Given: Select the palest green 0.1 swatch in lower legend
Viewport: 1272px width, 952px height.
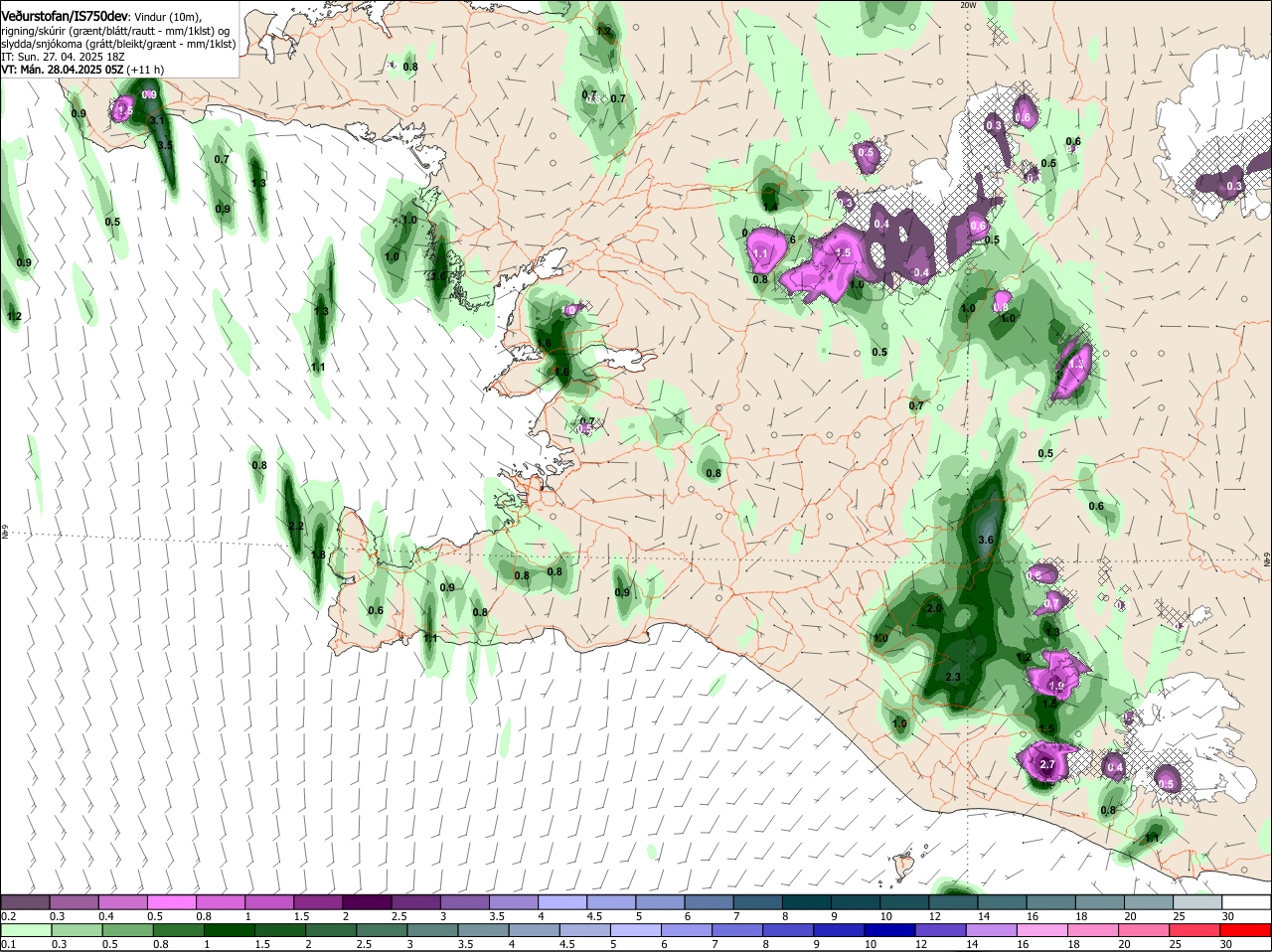Looking at the screenshot, I should tap(25, 930).
